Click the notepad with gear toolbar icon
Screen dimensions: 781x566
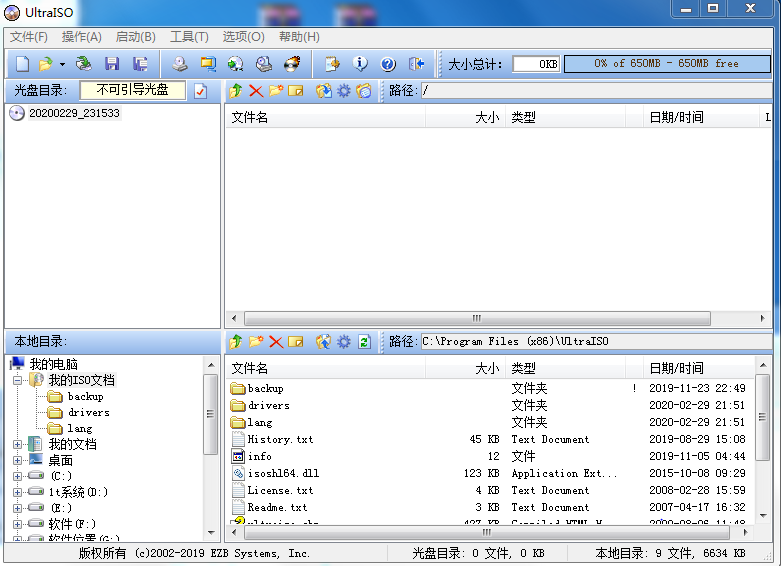click(332, 64)
